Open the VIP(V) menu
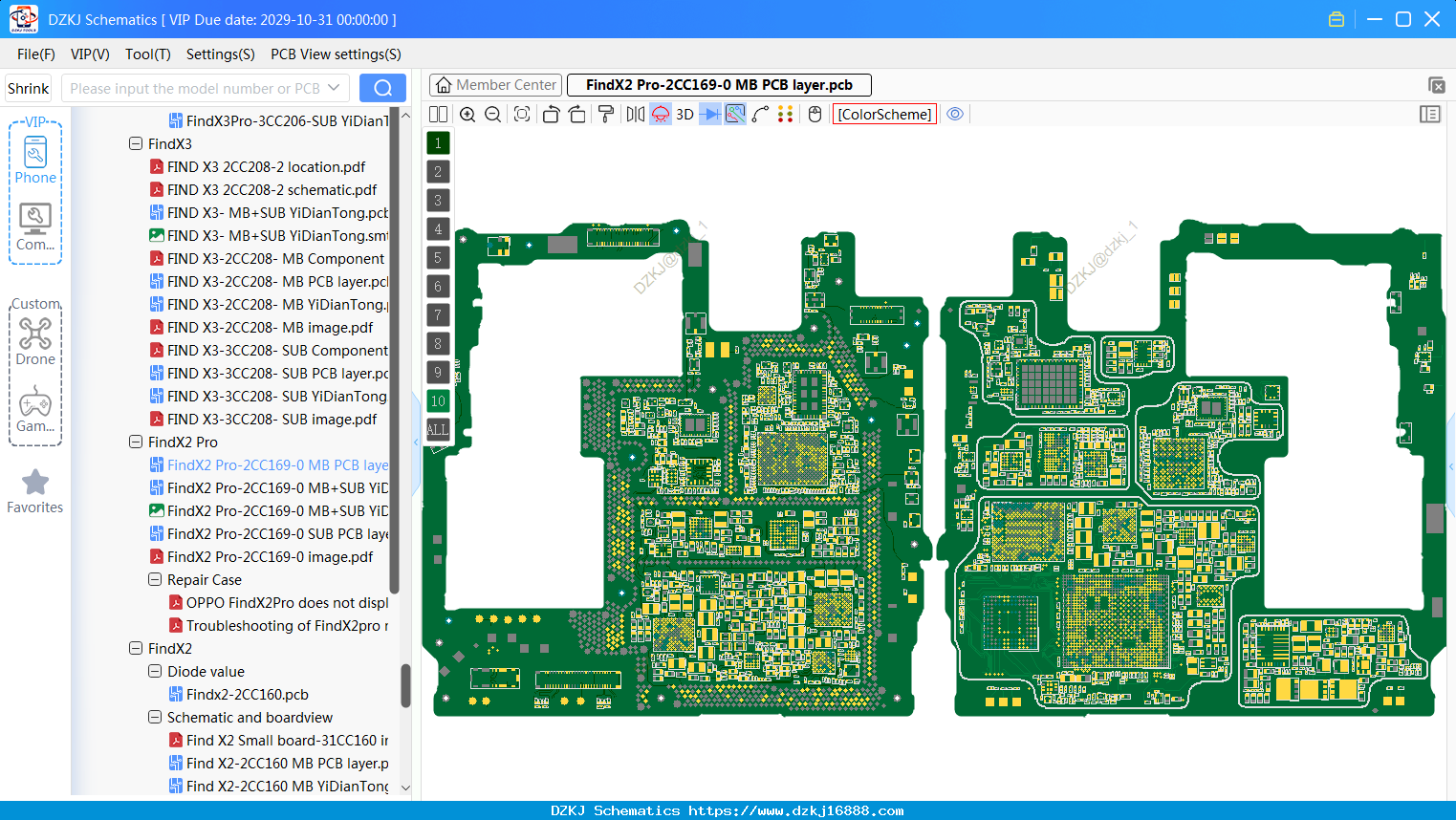Viewport: 1456px width, 820px height. pos(90,54)
